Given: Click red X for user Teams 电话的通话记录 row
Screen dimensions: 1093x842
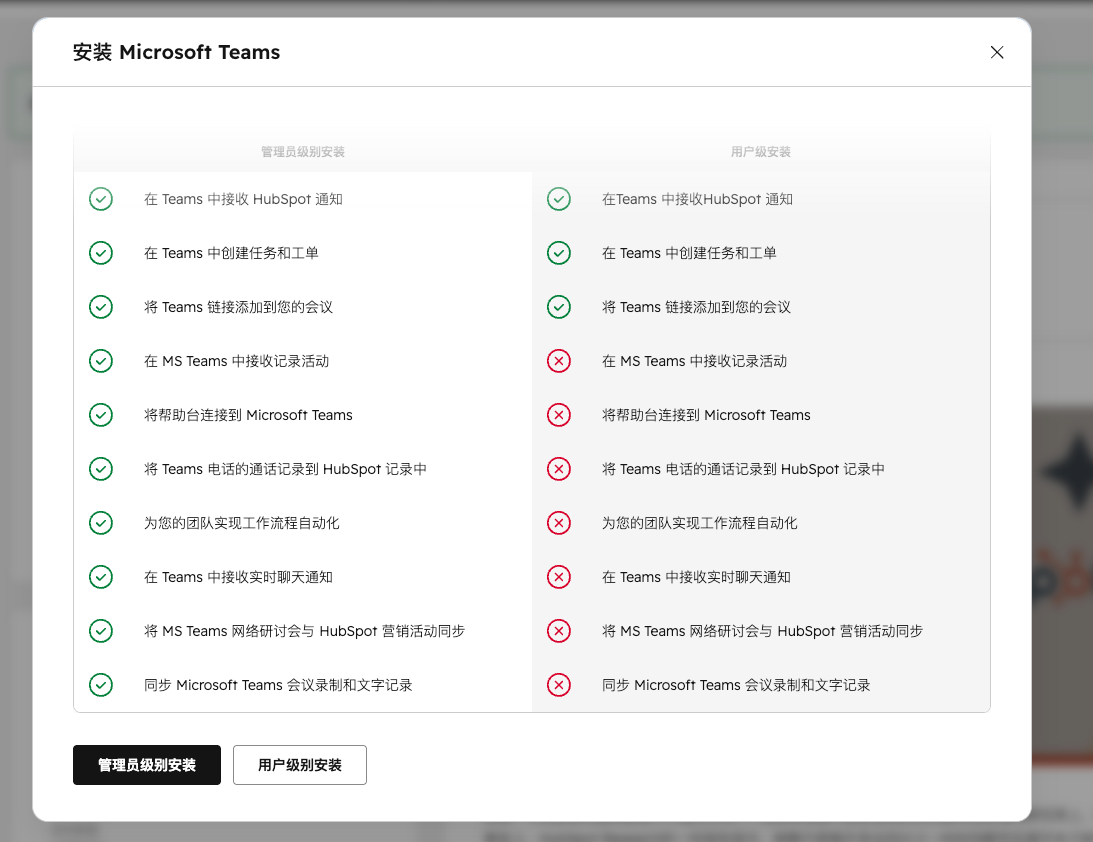Looking at the screenshot, I should pyautogui.click(x=559, y=469).
